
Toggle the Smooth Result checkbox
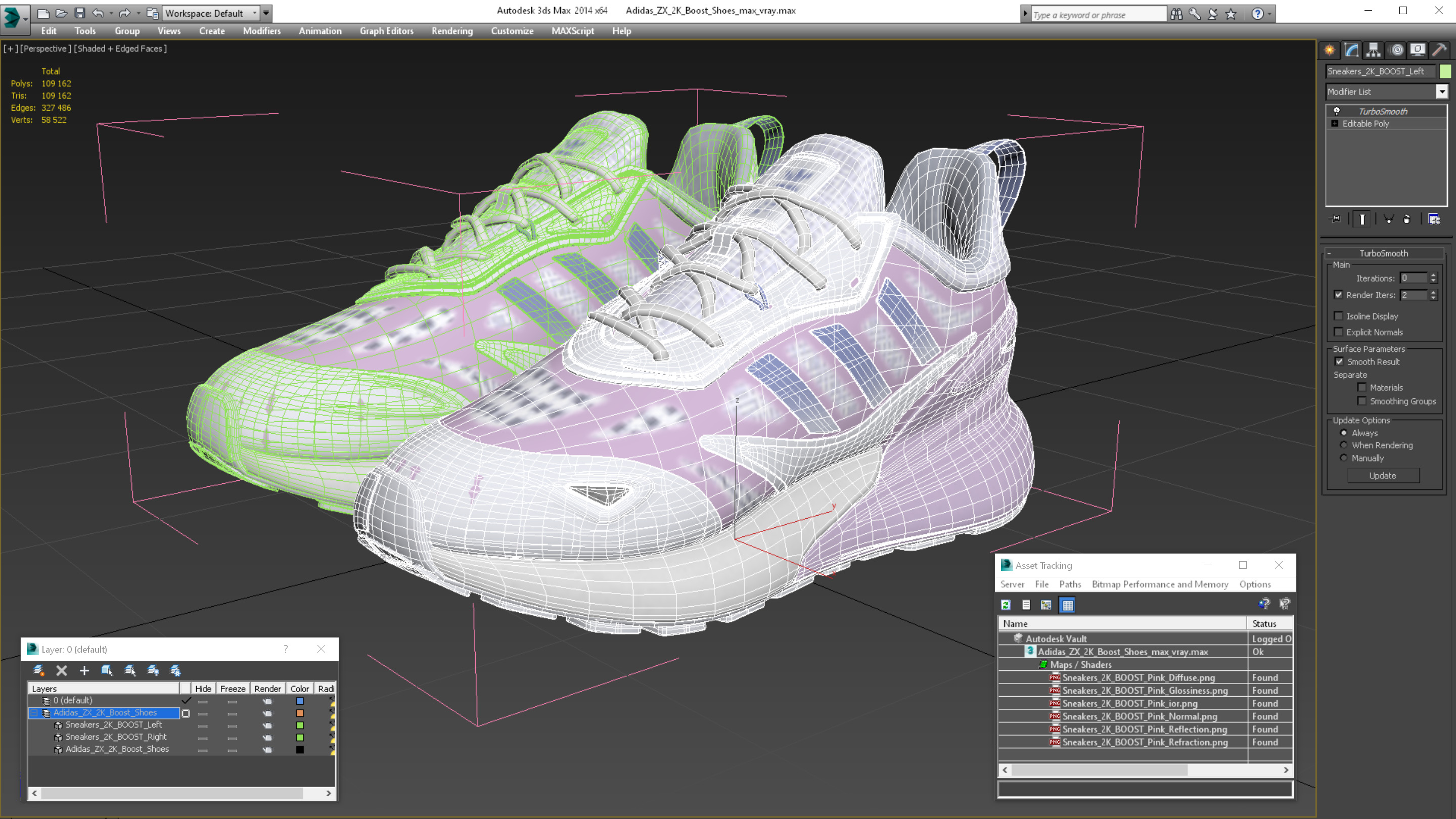(1339, 361)
